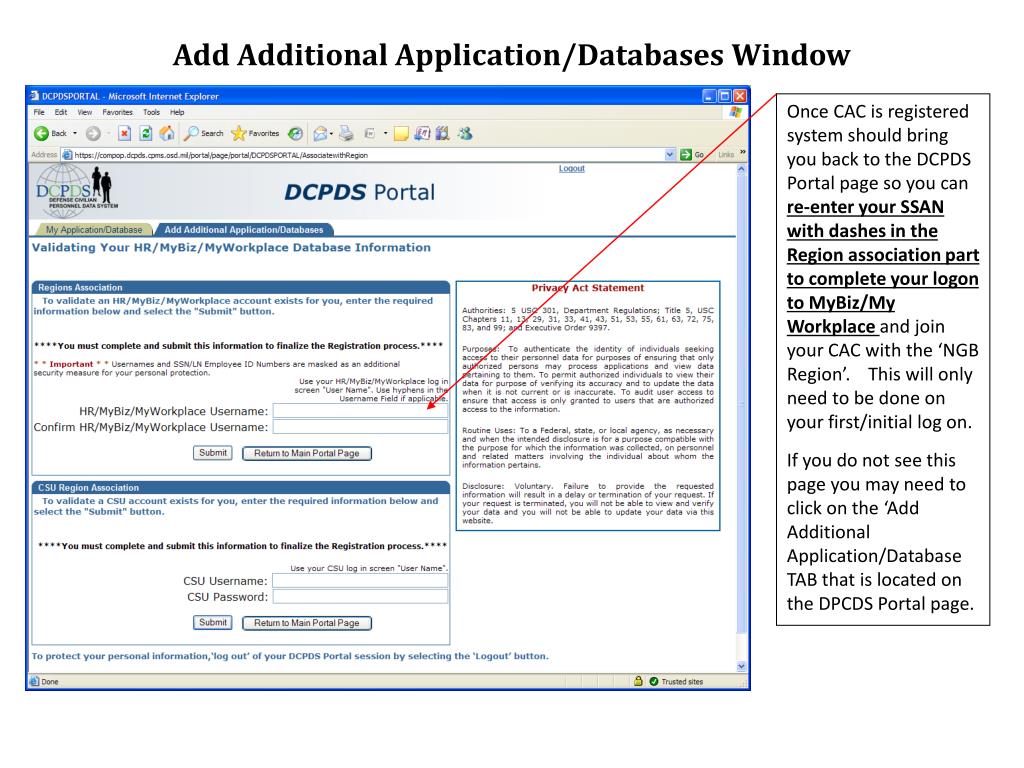Submit the CSU Region Association form
1024x768 pixels.
coord(213,622)
